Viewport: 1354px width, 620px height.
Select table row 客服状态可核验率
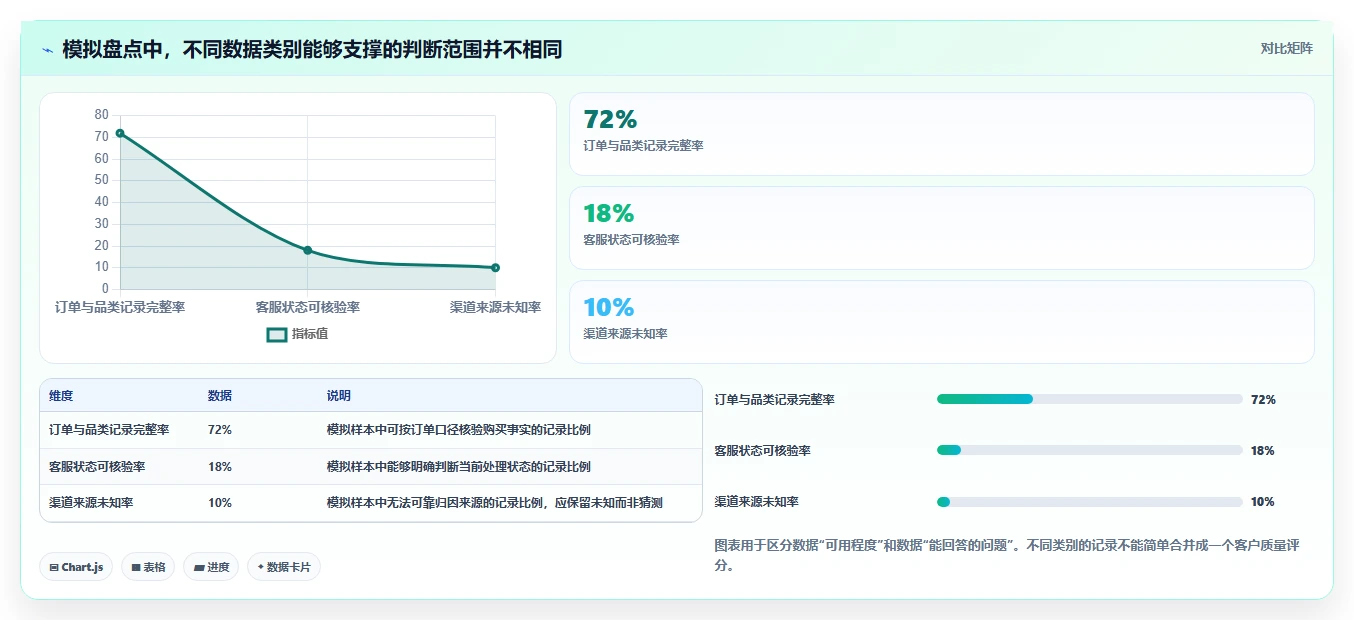371,467
